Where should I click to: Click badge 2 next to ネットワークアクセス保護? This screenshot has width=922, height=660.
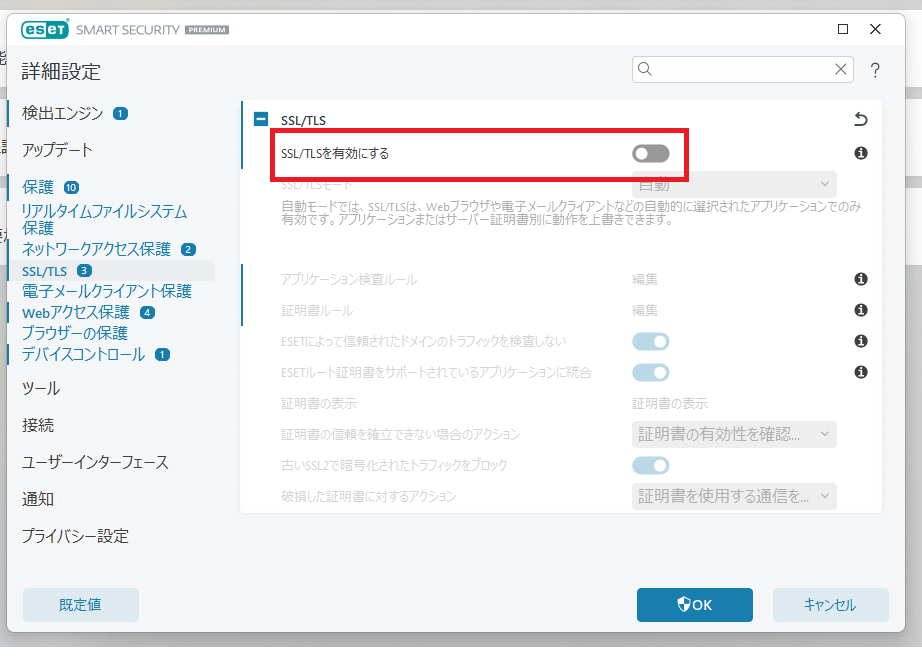[188, 249]
